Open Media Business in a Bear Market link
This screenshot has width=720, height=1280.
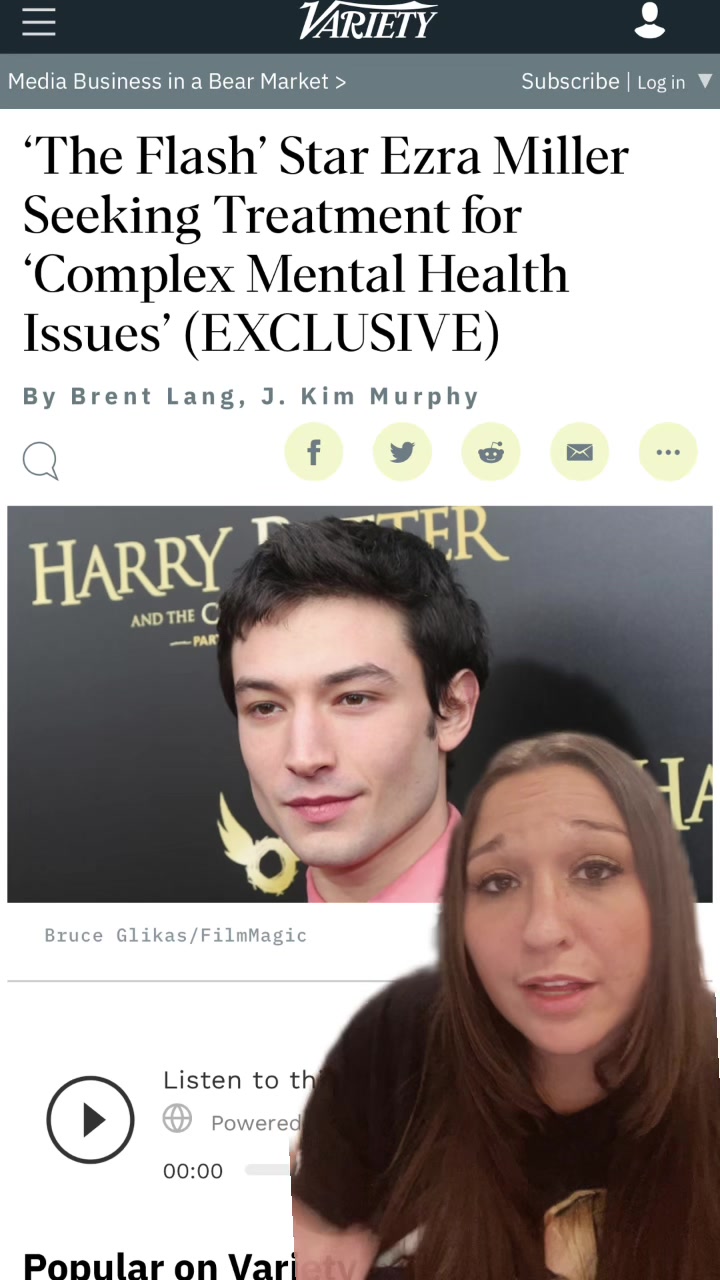[177, 81]
